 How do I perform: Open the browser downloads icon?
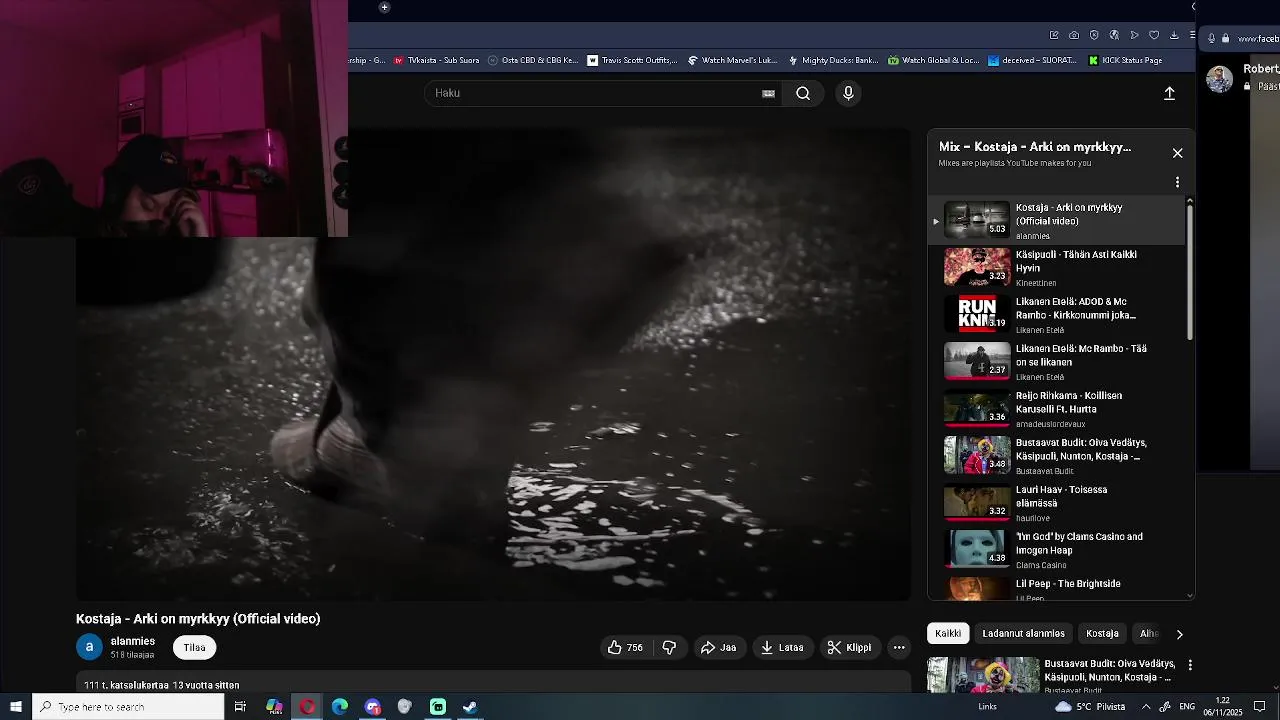point(1173,35)
